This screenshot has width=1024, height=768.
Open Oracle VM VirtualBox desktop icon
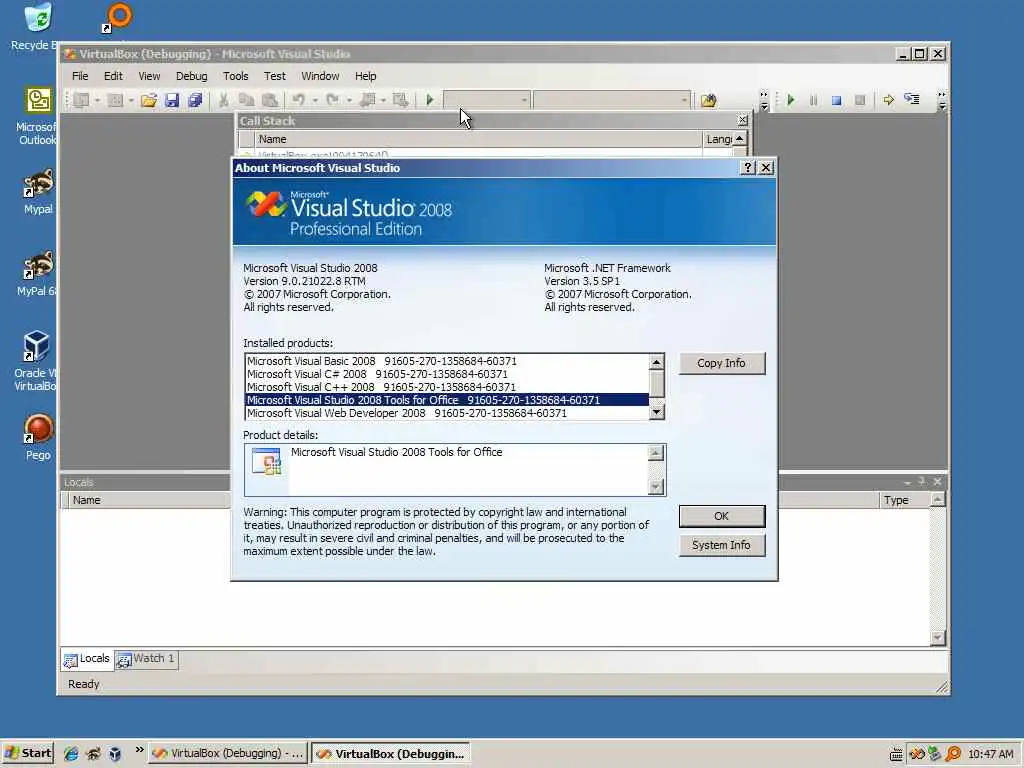tap(36, 360)
